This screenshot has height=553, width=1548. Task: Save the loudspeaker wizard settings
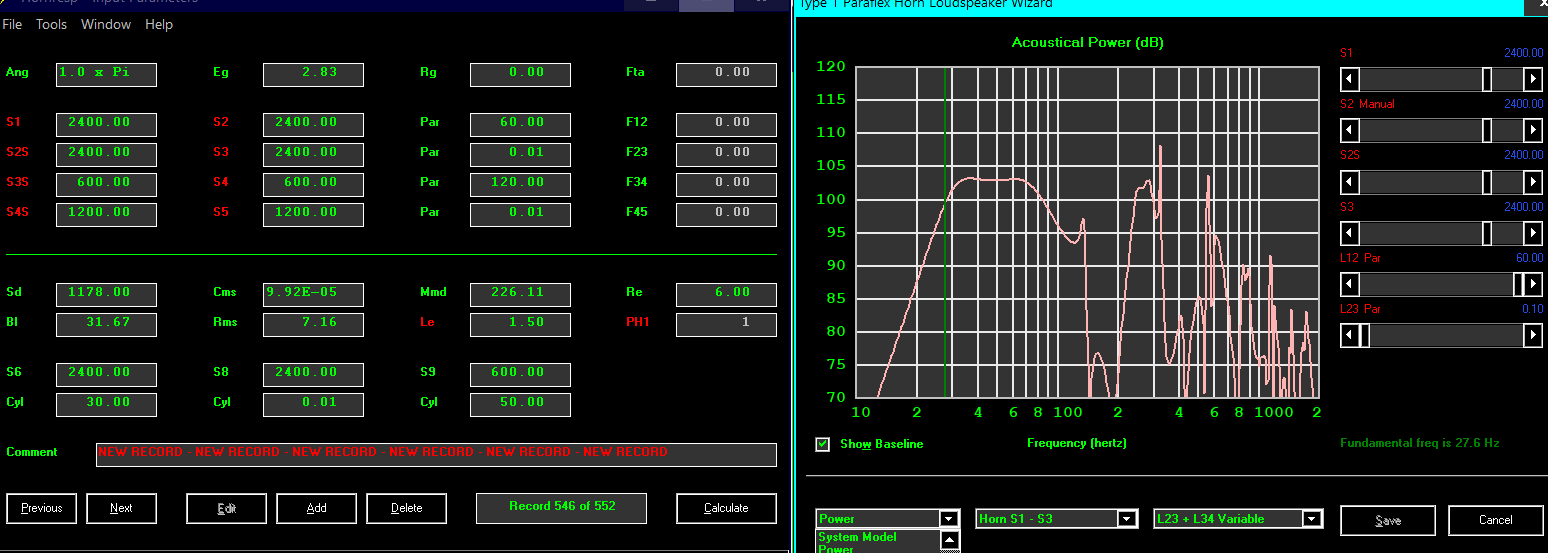pyautogui.click(x=1388, y=520)
